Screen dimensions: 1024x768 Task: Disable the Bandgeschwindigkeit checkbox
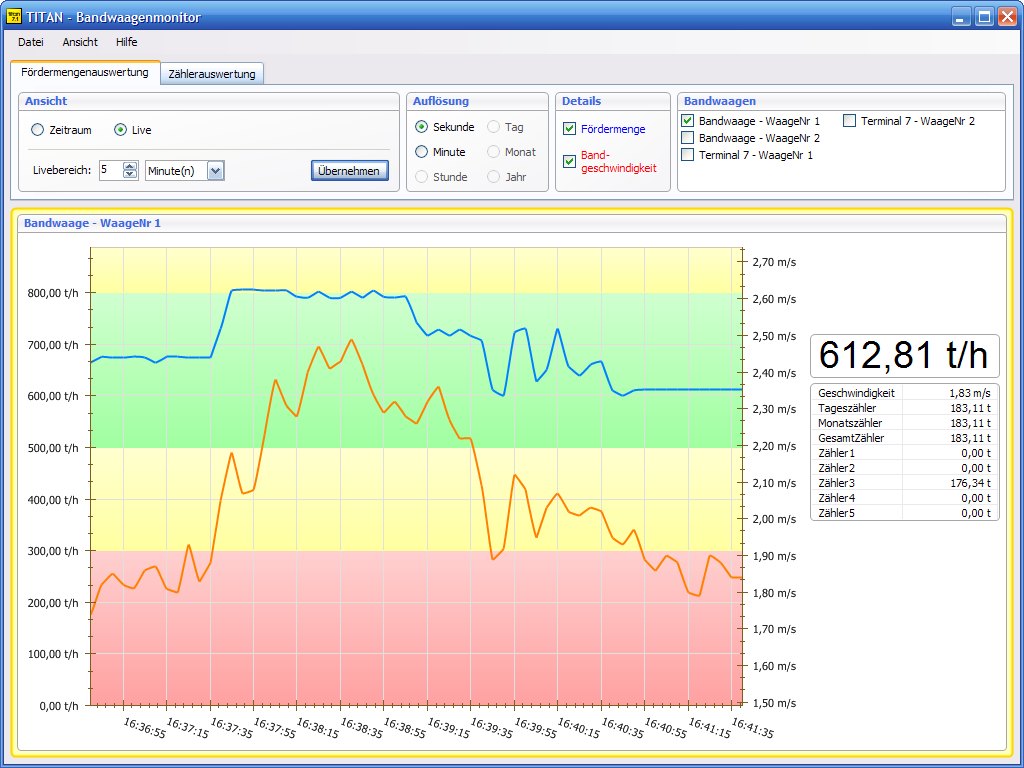[x=570, y=161]
